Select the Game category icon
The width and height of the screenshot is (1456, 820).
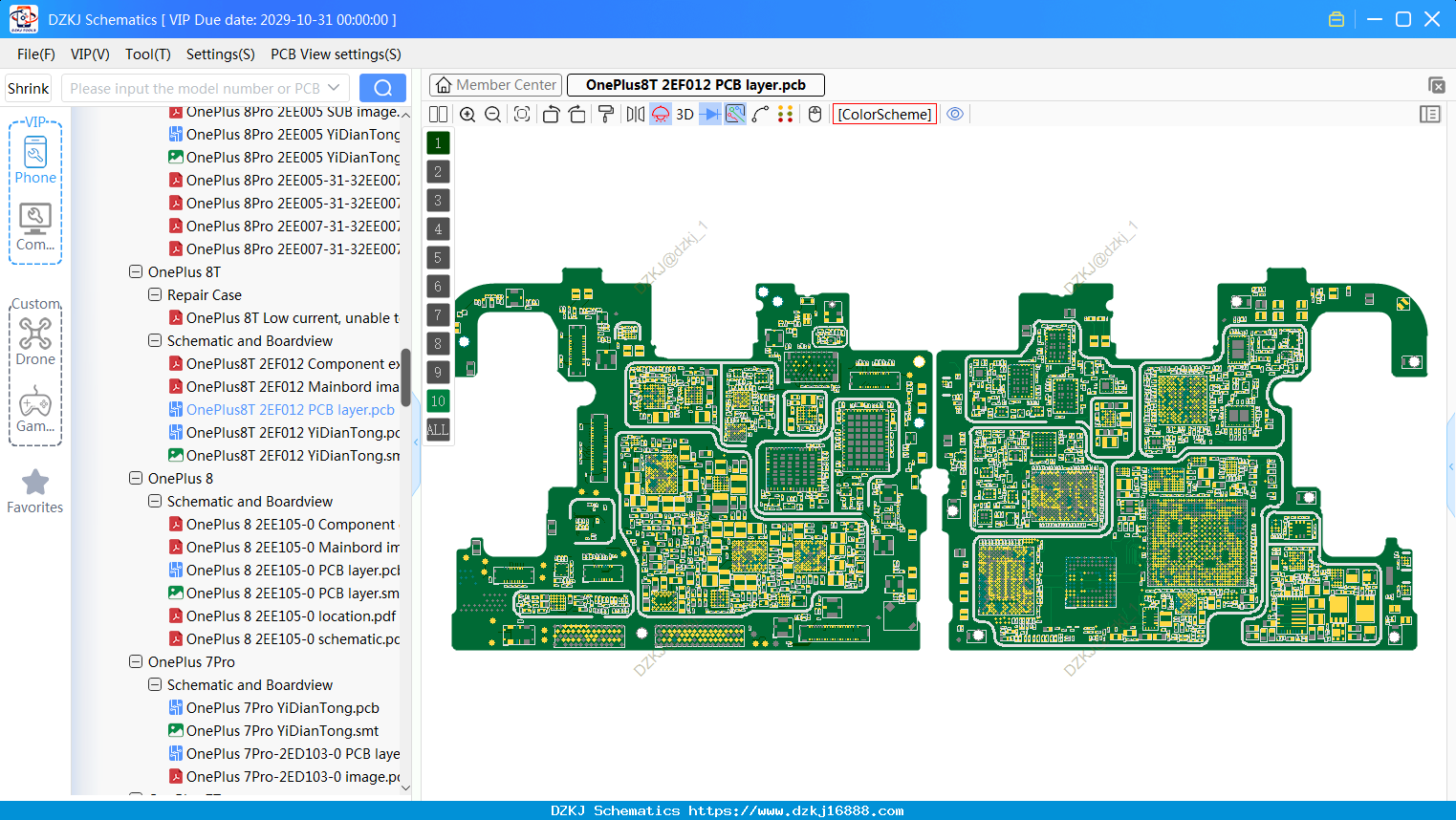[x=35, y=409]
